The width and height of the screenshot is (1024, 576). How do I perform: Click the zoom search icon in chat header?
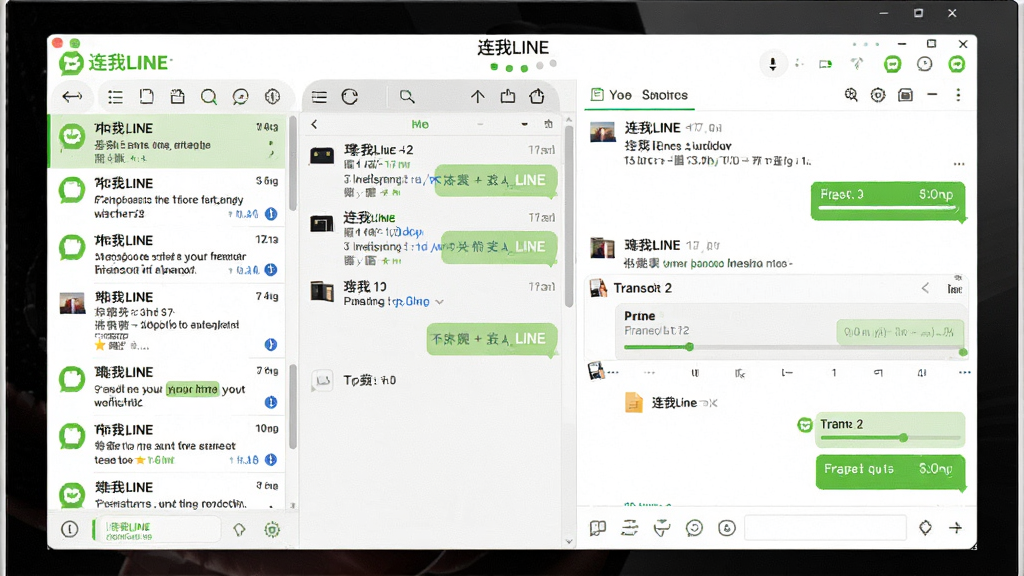(851, 95)
